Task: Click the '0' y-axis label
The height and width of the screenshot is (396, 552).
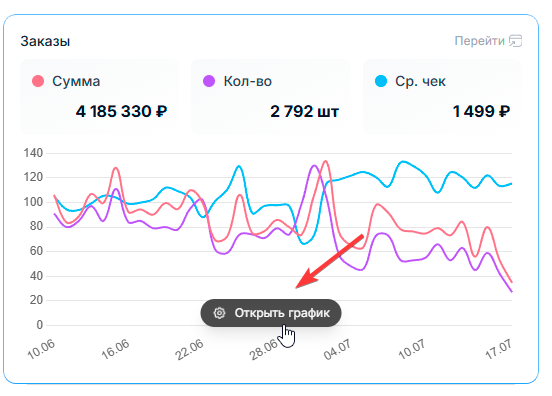Action: tap(39, 325)
